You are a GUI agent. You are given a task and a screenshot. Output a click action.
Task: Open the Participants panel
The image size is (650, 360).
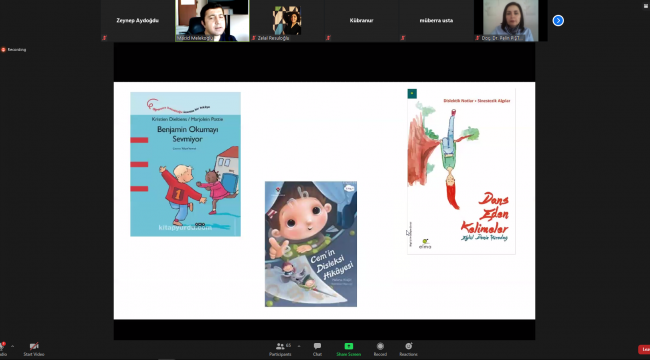point(281,349)
